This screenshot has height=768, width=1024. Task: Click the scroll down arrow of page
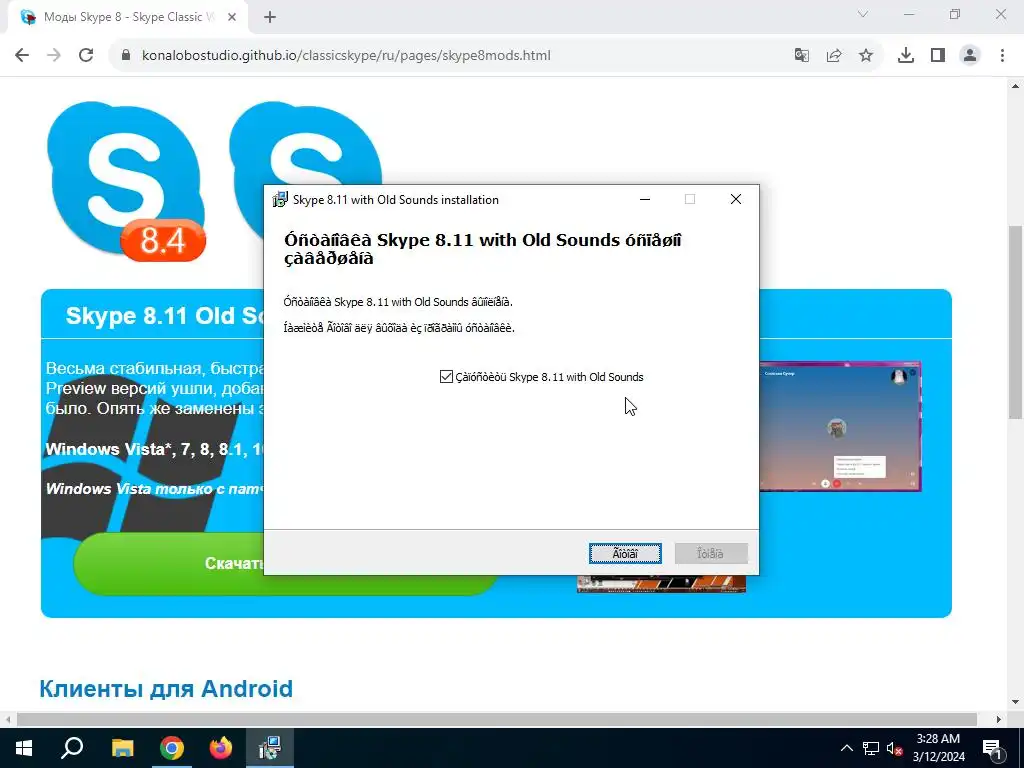coord(1015,702)
